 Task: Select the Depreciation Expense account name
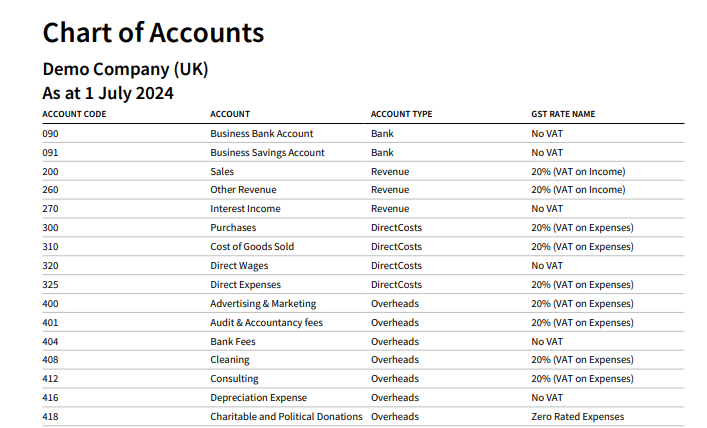(258, 398)
